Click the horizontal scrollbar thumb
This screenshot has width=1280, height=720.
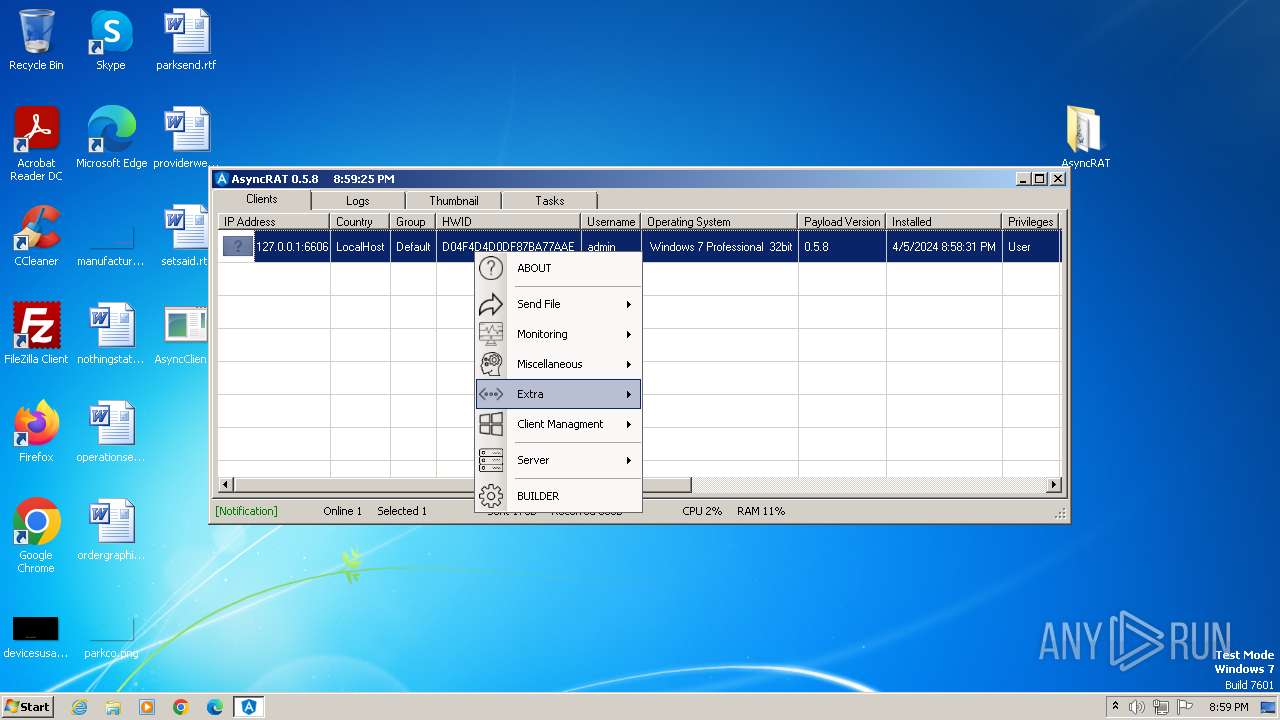pyautogui.click(x=462, y=485)
